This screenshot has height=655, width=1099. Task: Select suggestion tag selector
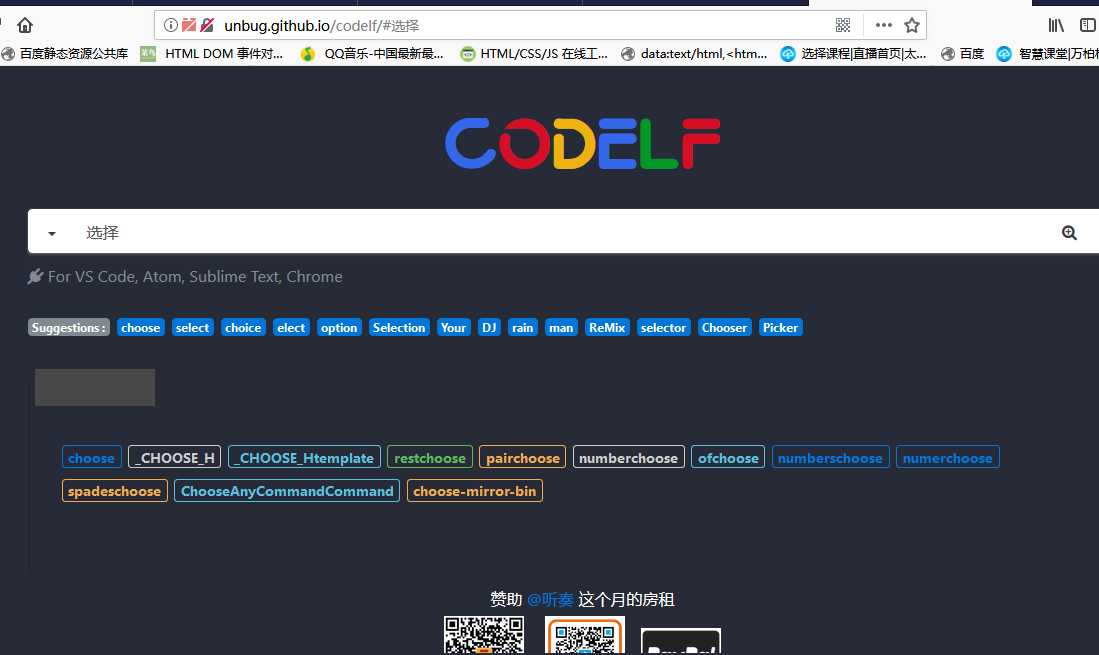[x=663, y=328]
